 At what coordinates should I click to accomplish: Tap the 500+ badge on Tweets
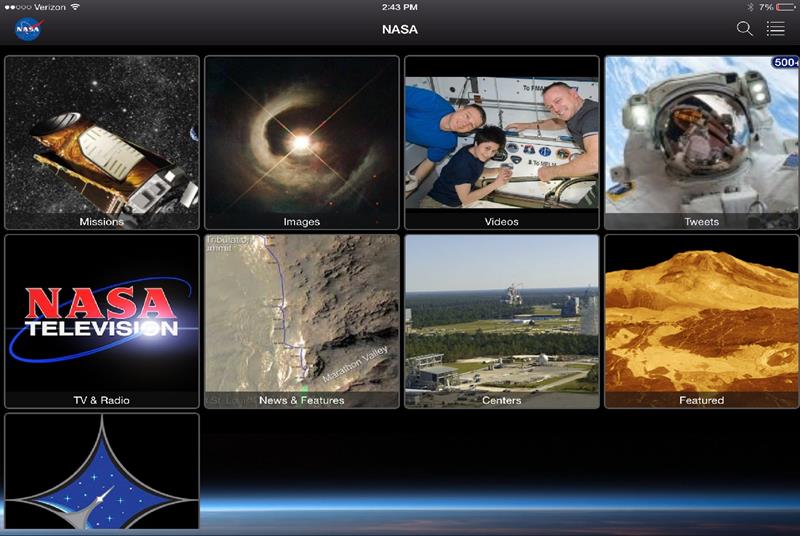pyautogui.click(x=786, y=62)
